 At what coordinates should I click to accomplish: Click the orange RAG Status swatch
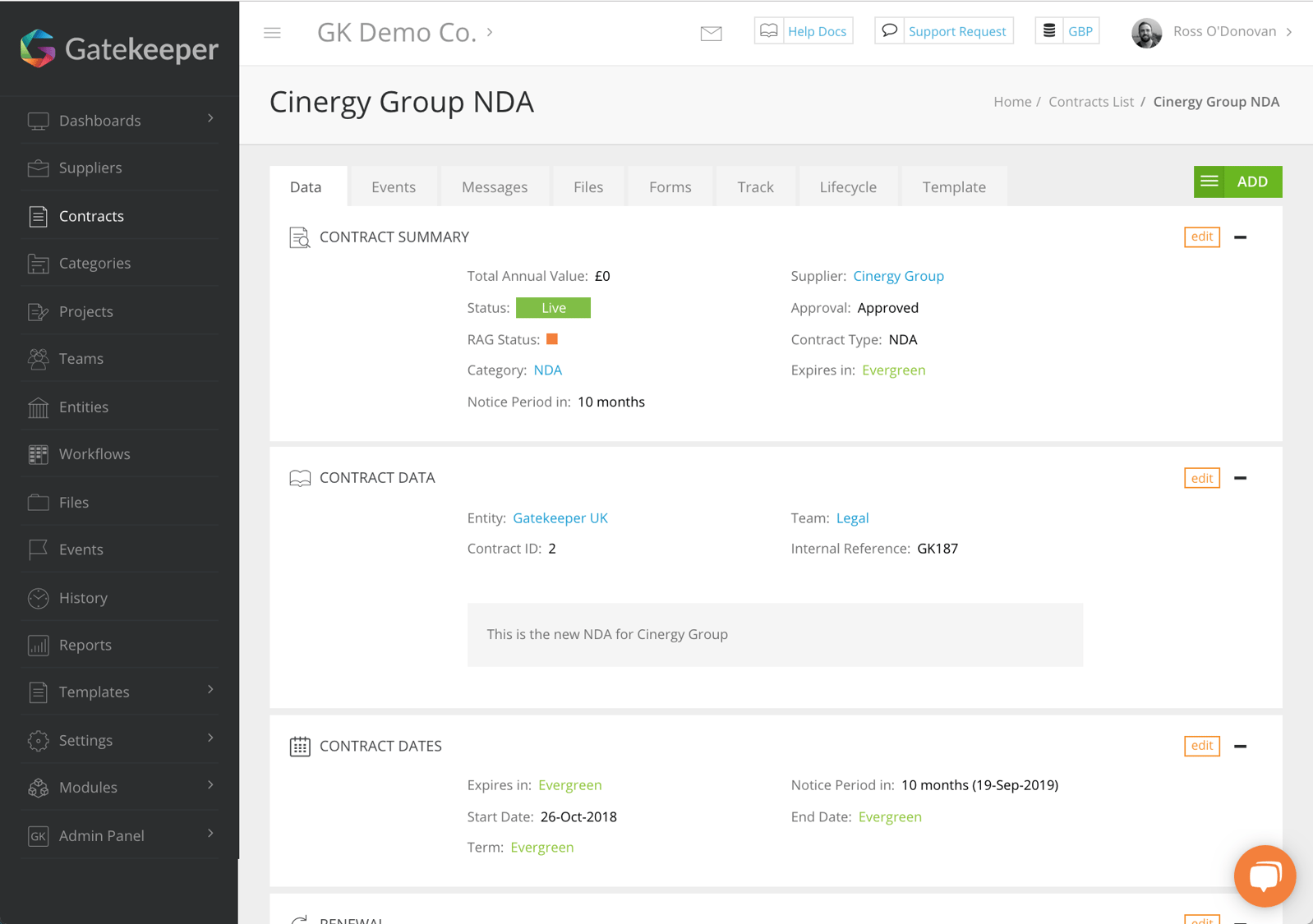coord(552,339)
